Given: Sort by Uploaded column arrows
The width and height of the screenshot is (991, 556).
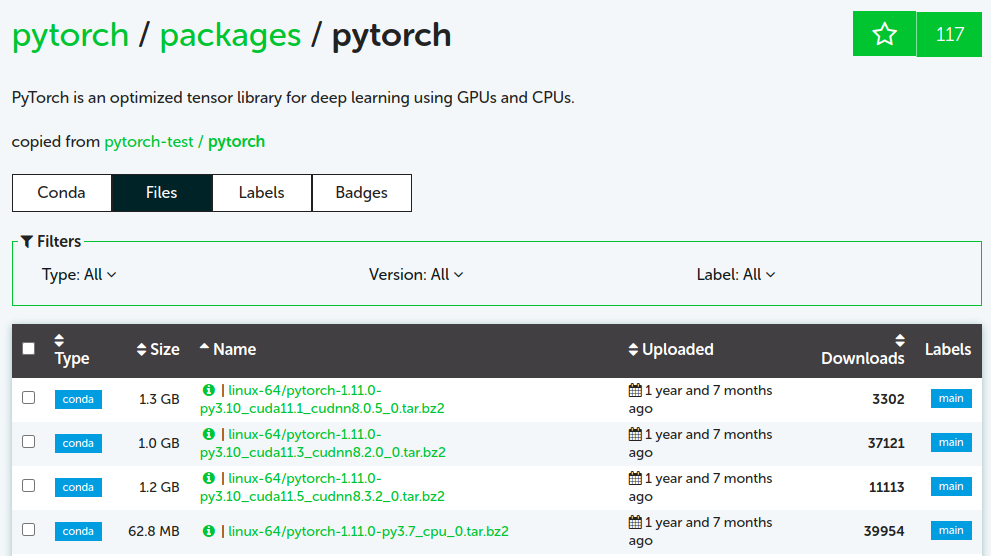Looking at the screenshot, I should point(633,349).
